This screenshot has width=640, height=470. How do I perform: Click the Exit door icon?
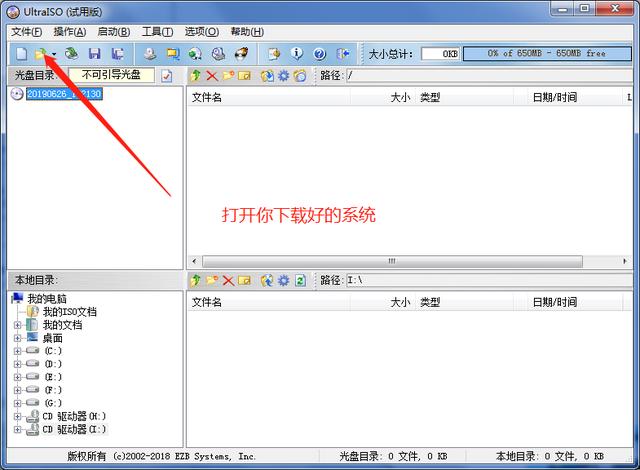point(342,53)
